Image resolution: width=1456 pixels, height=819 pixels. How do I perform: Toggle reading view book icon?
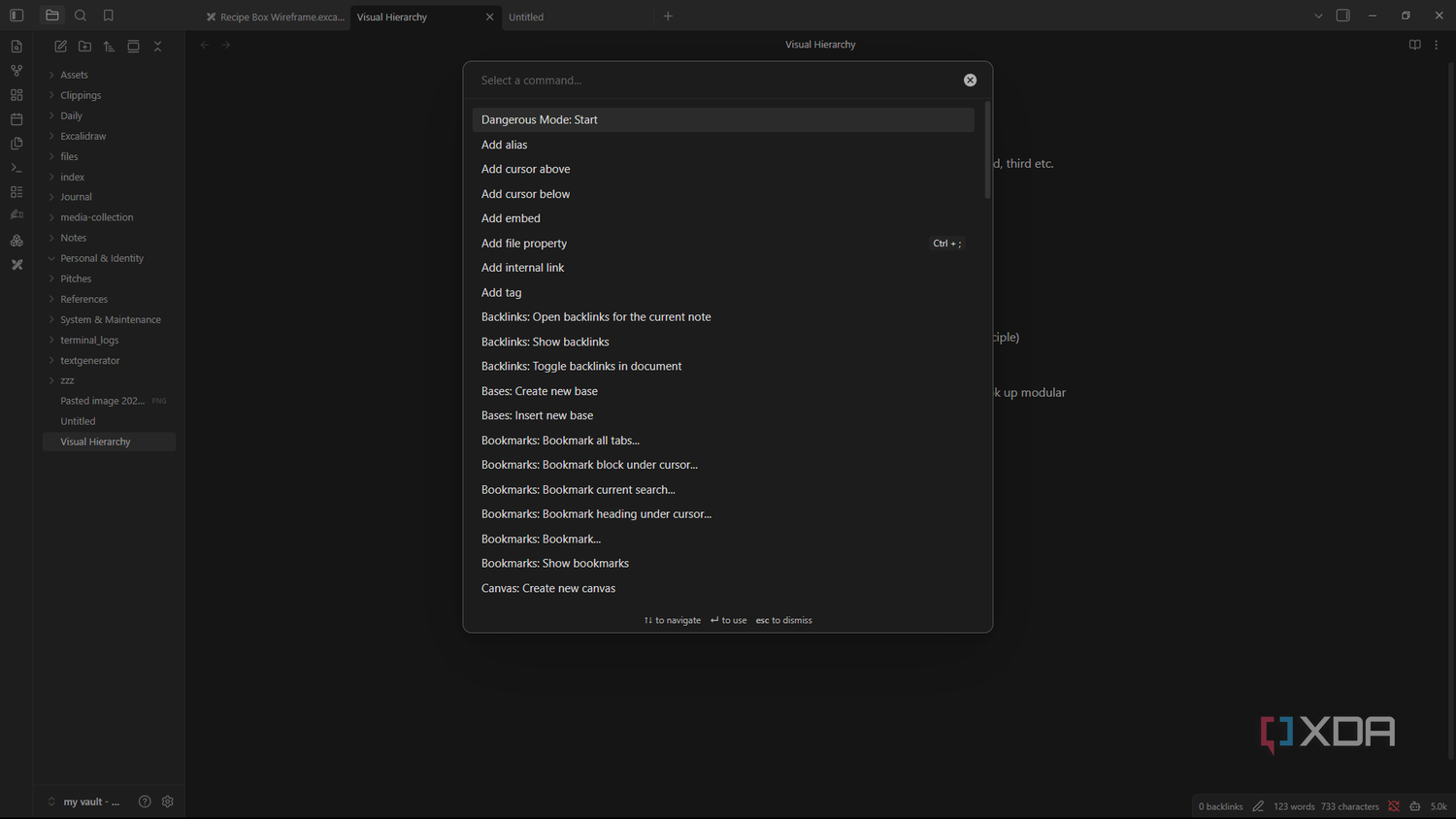(x=1415, y=45)
